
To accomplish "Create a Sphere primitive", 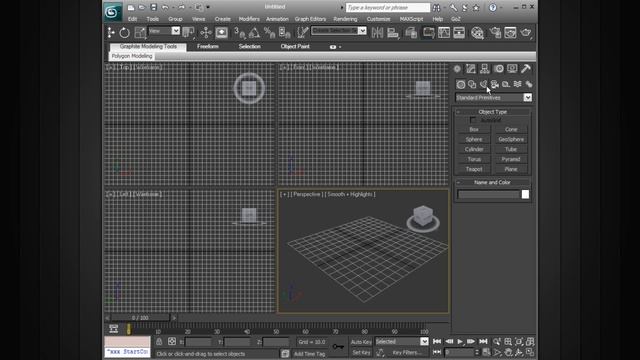I will coord(474,139).
